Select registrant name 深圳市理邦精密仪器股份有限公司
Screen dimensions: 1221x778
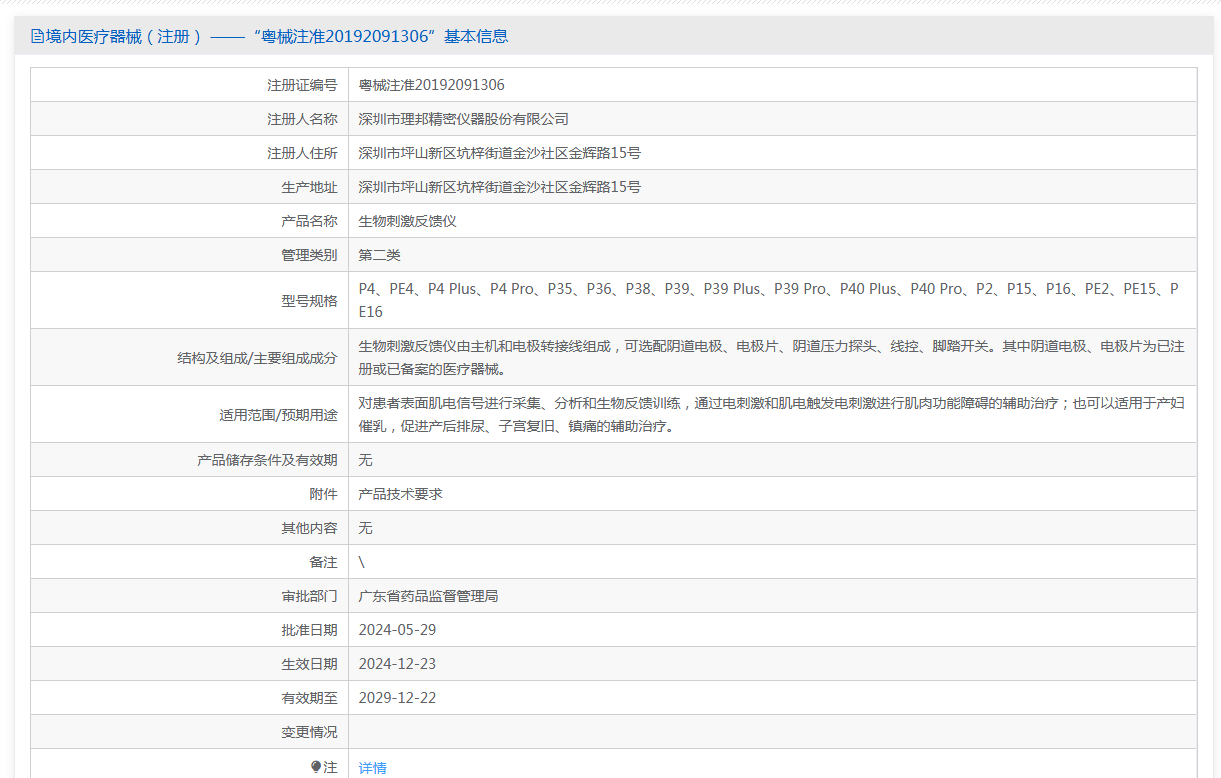(463, 119)
